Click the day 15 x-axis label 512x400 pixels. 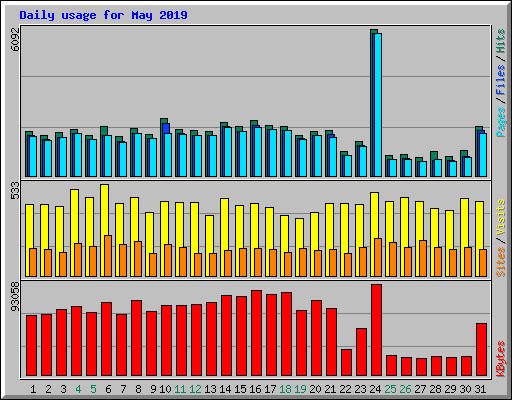pyautogui.click(x=240, y=389)
